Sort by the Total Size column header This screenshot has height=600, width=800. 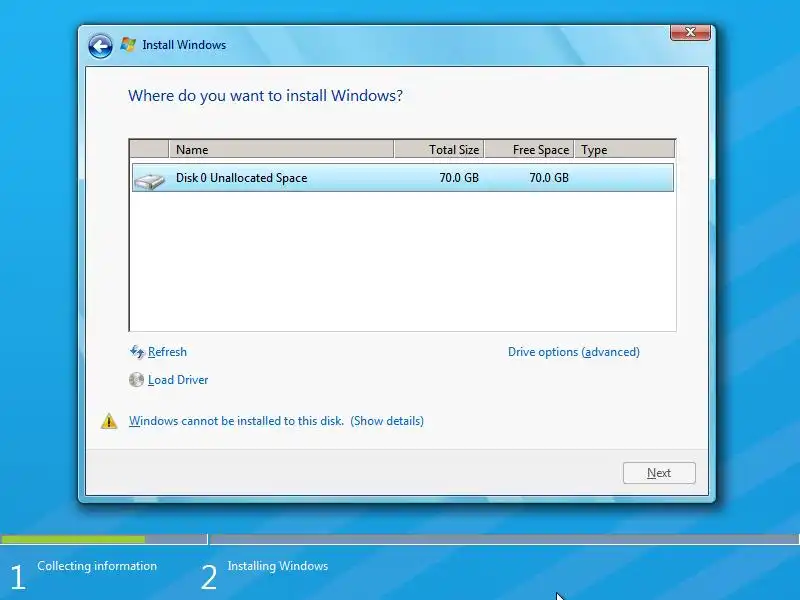coord(439,149)
